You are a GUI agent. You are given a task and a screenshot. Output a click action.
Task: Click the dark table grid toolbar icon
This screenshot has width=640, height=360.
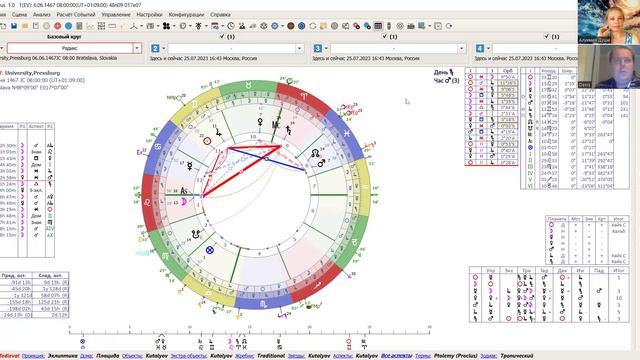[x=378, y=26]
